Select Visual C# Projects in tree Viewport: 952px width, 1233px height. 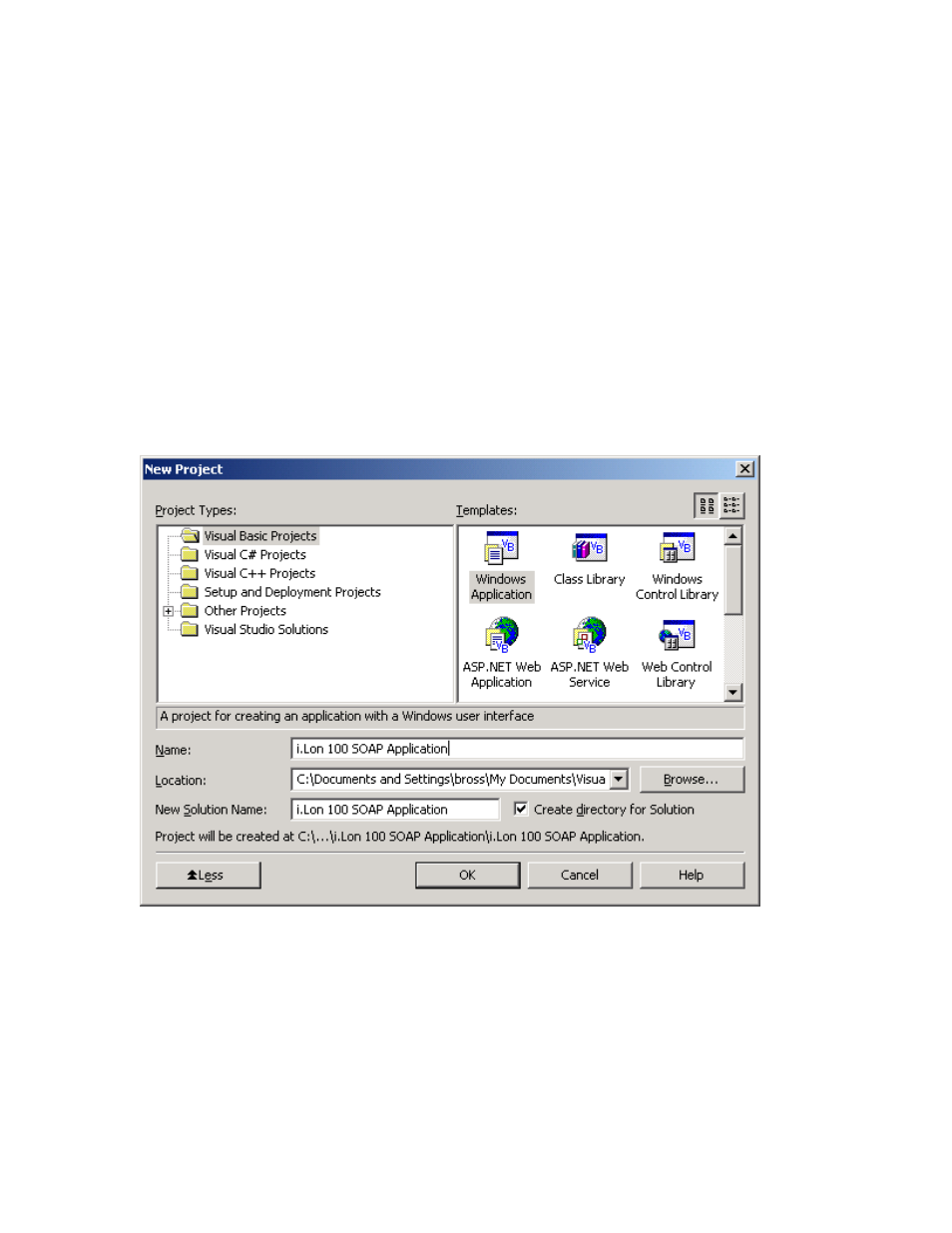[255, 555]
